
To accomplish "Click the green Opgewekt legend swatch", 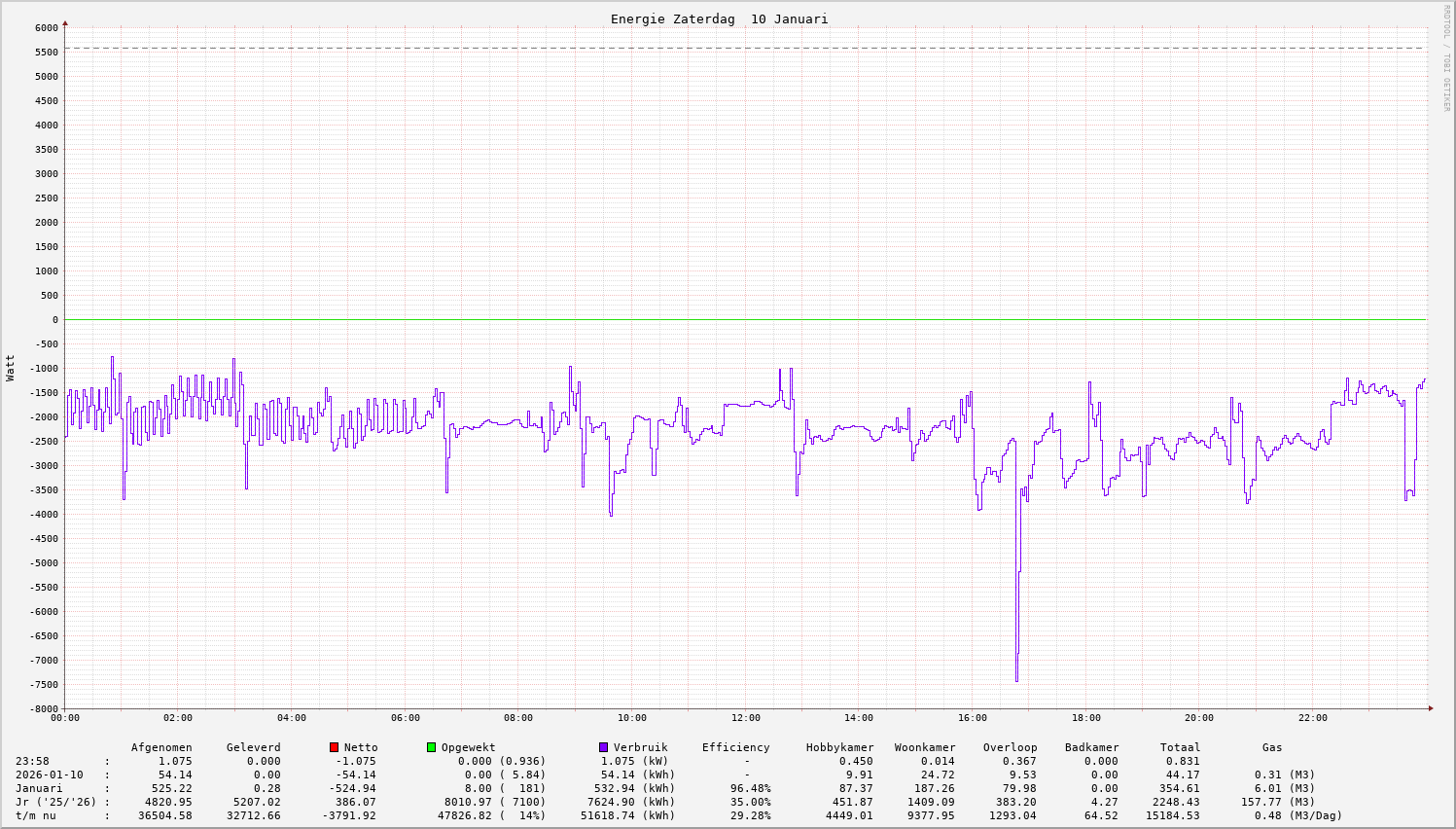I will (431, 747).
